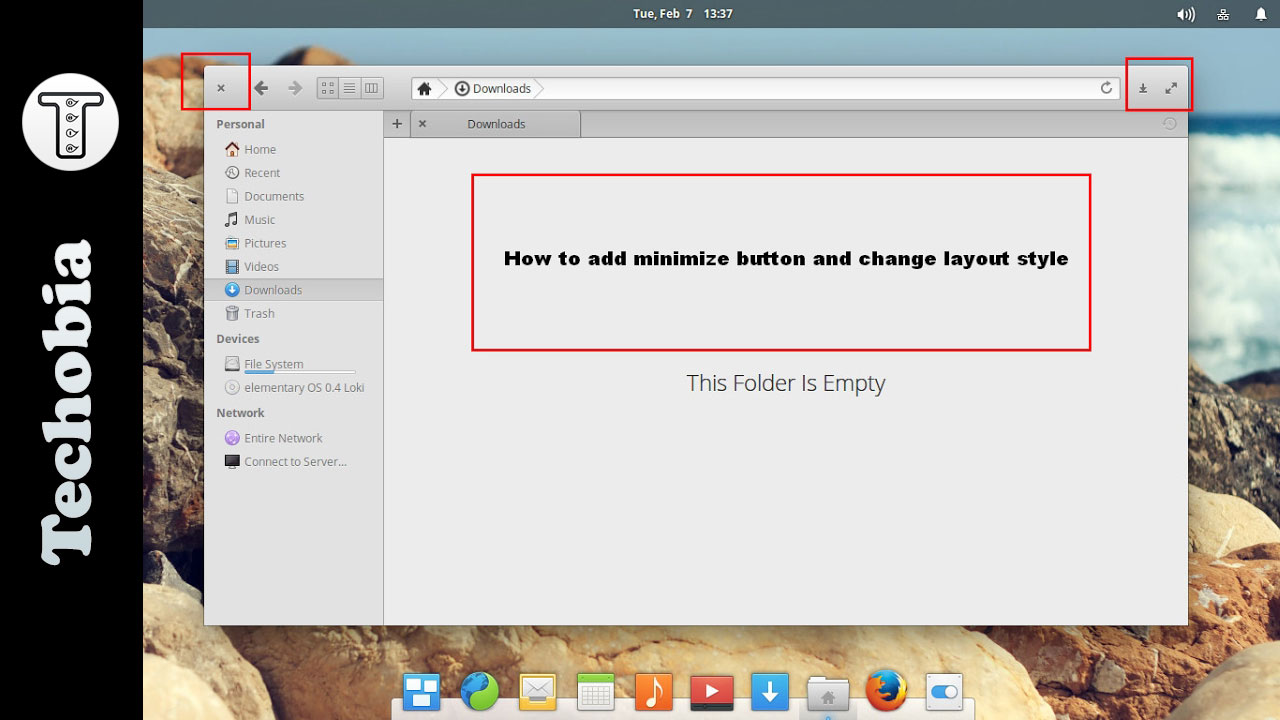Open the Music app from the dock
This screenshot has height=720, width=1280.
point(653,690)
